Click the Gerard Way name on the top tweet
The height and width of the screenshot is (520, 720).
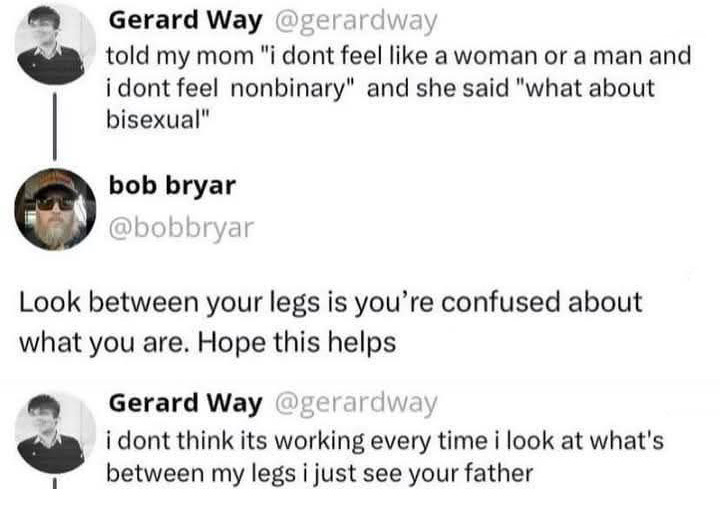[x=183, y=21]
